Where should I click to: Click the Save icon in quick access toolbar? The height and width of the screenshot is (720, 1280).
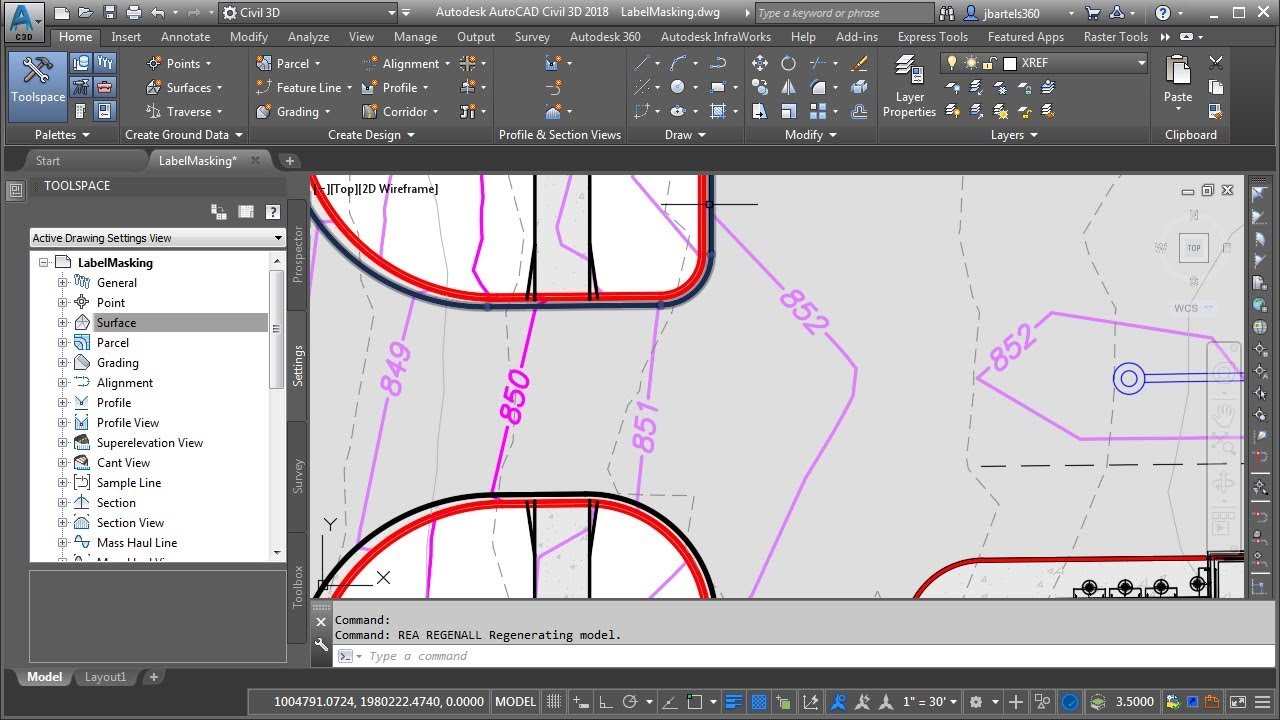(x=112, y=13)
